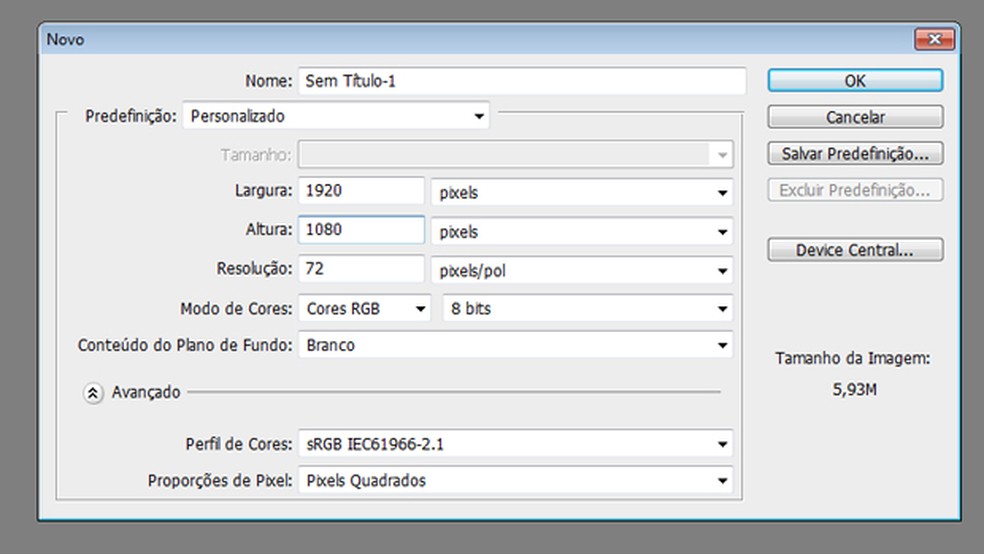
Task: Open the Predefinição dropdown
Action: [335, 116]
